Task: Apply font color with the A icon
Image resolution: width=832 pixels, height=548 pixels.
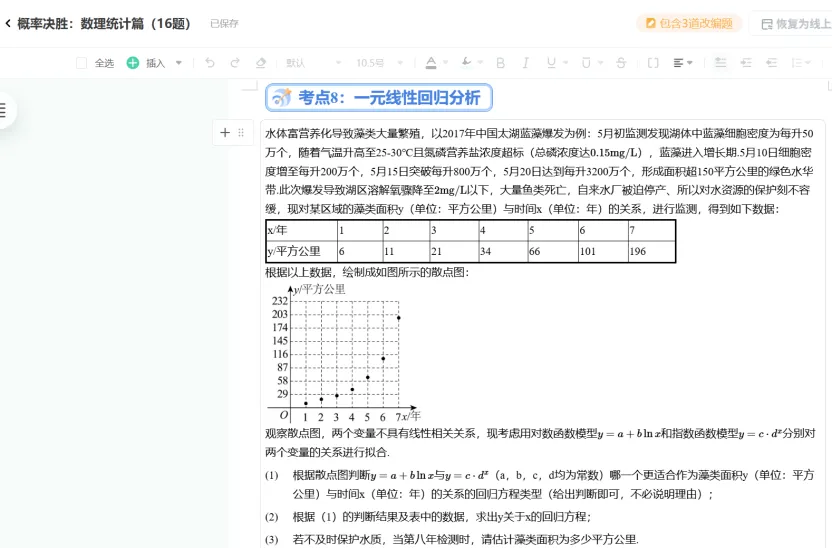Action: 431,63
